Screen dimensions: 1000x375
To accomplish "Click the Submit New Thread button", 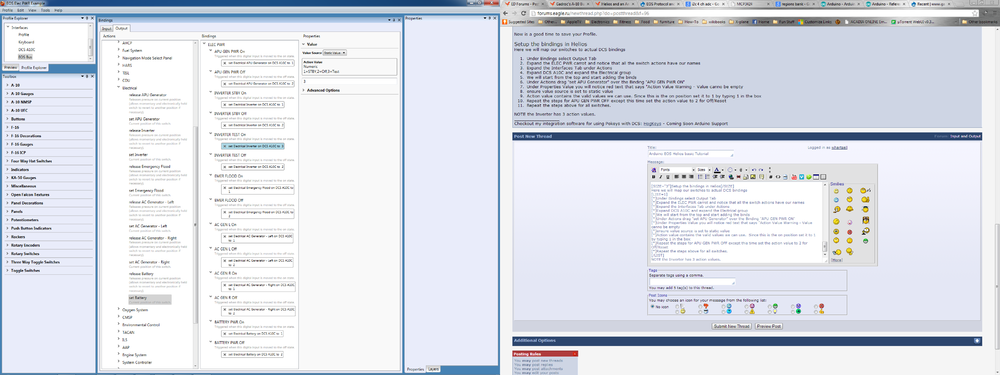I will (732, 326).
